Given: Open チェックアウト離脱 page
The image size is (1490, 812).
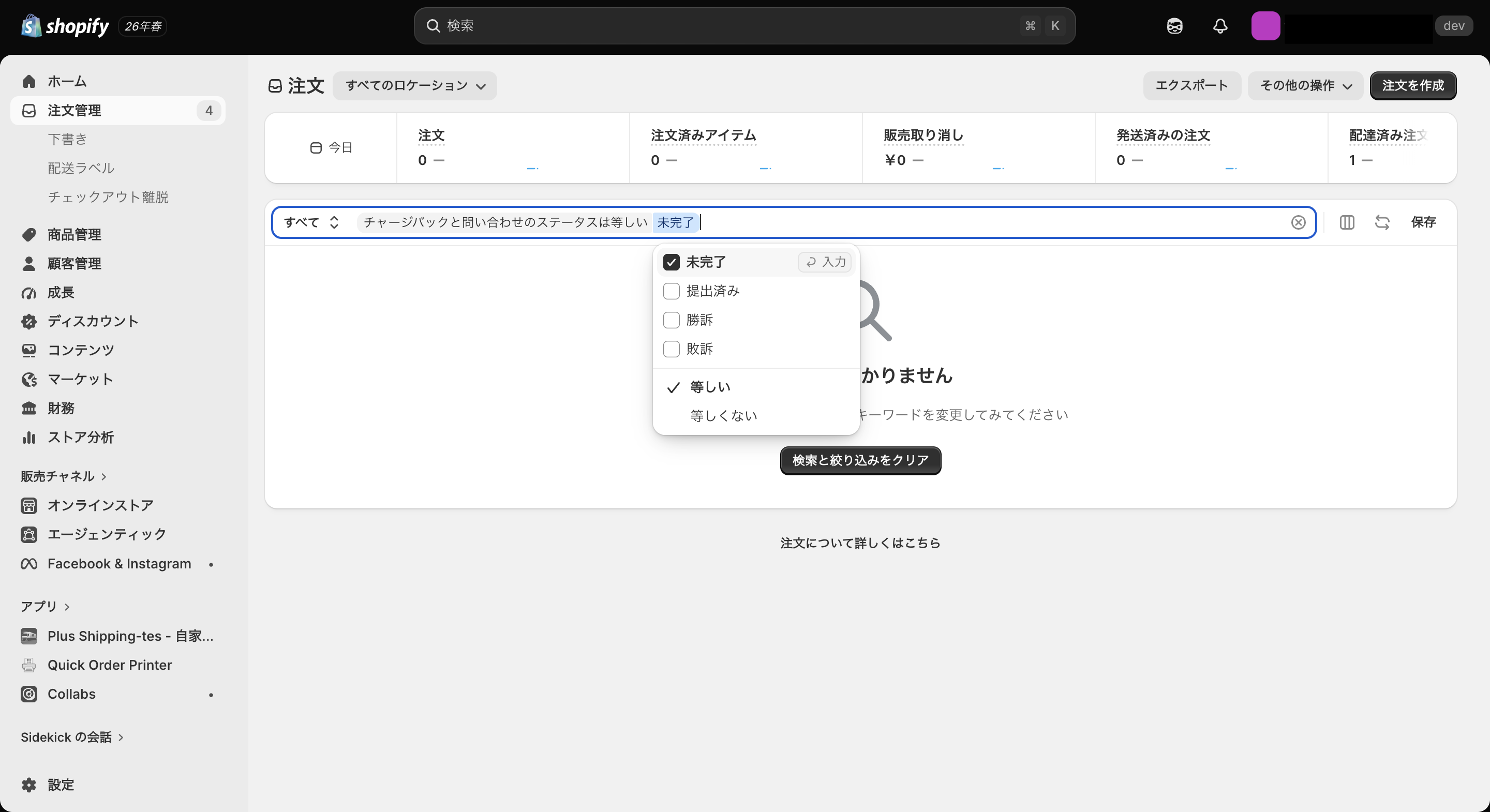Looking at the screenshot, I should (x=108, y=197).
